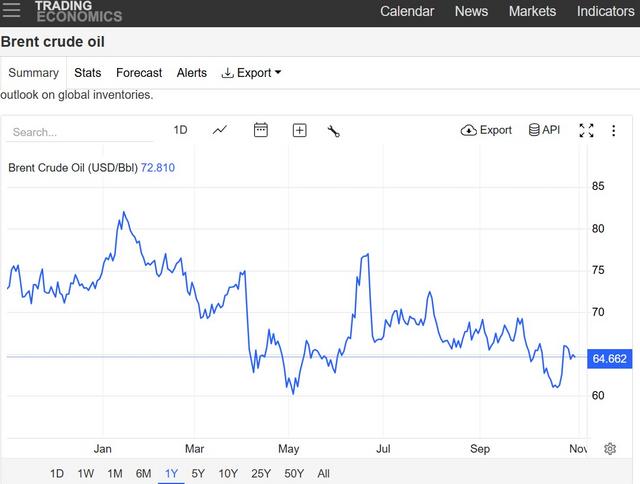Click the add comparison plus icon
The image size is (640, 484).
[x=299, y=130]
